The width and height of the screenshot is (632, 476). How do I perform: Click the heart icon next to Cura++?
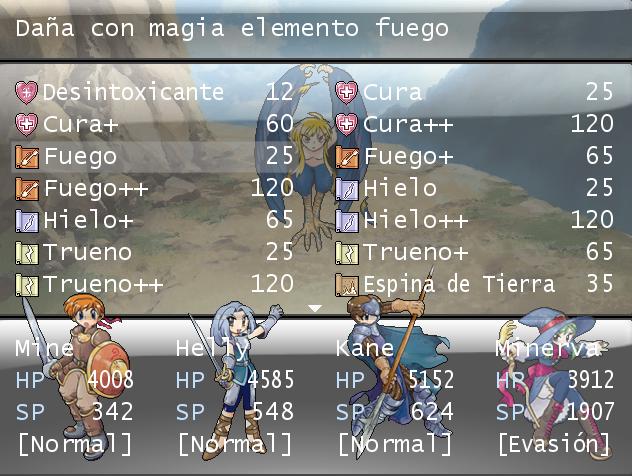347,124
